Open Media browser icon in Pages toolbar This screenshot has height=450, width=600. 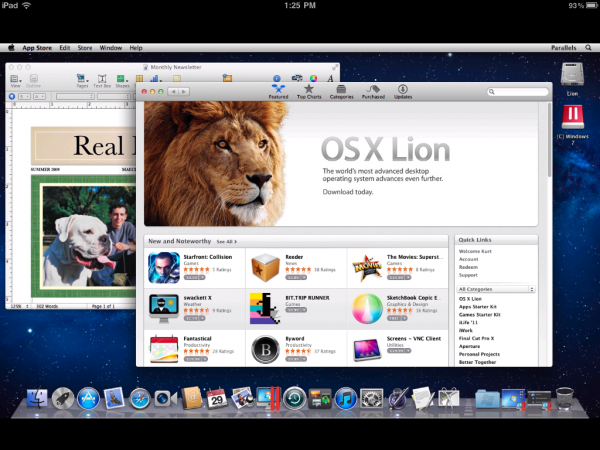click(x=297, y=78)
